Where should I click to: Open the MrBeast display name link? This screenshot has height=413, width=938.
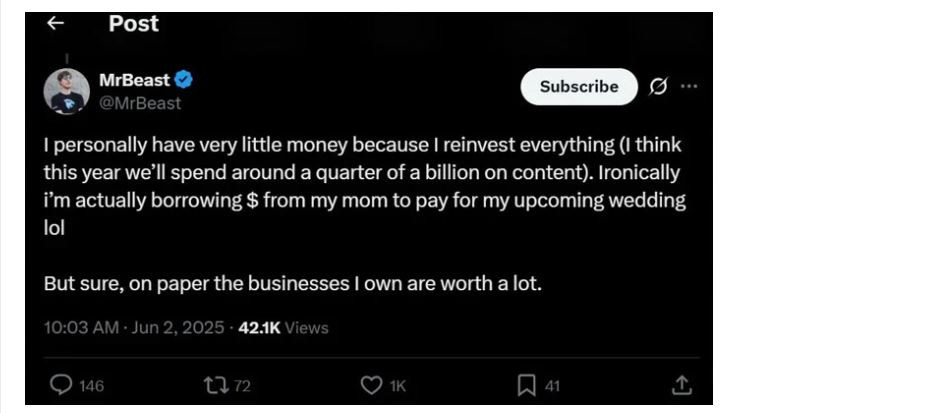click(135, 80)
